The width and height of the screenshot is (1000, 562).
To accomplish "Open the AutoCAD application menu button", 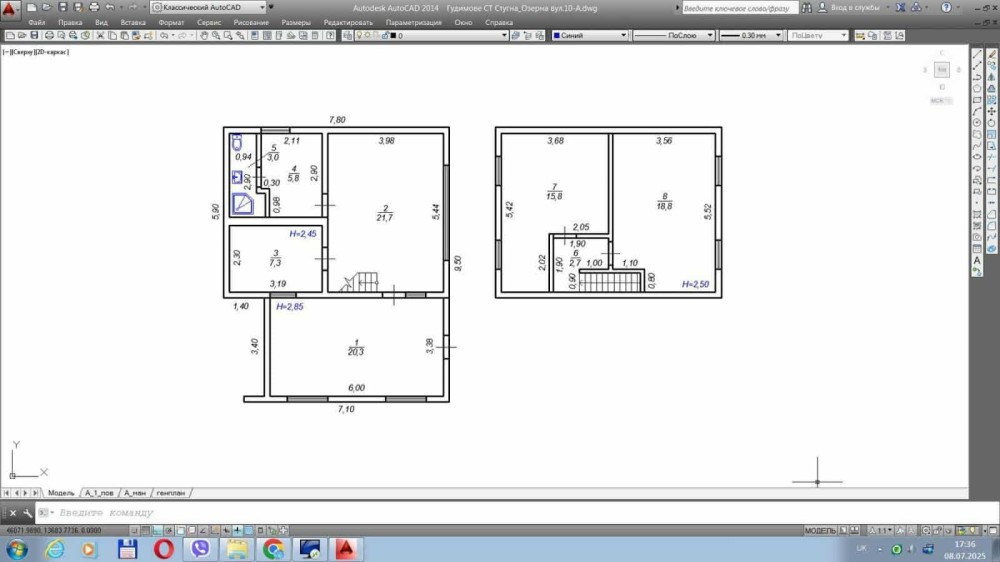I will [11, 9].
